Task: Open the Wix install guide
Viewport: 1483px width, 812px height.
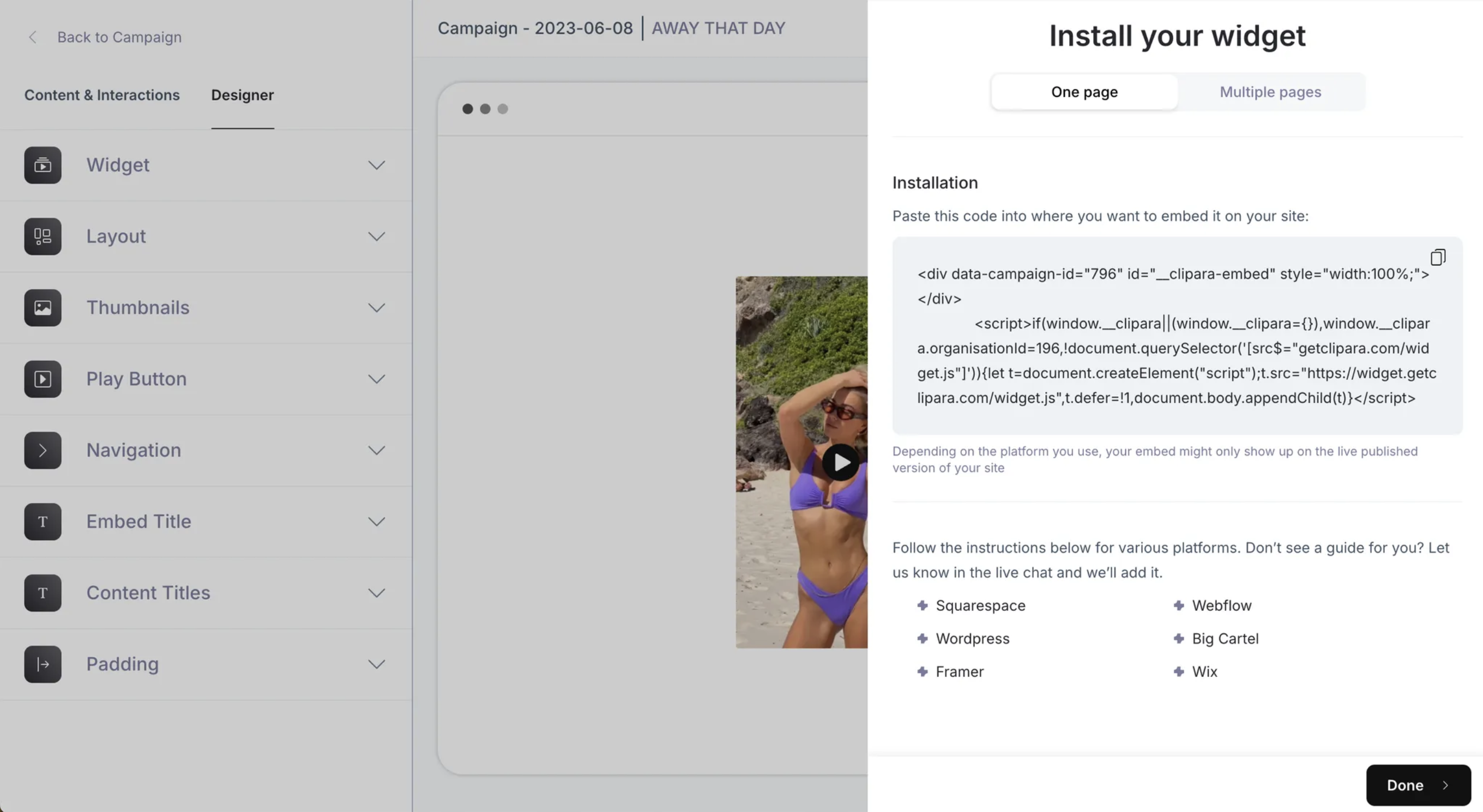Action: click(1204, 671)
